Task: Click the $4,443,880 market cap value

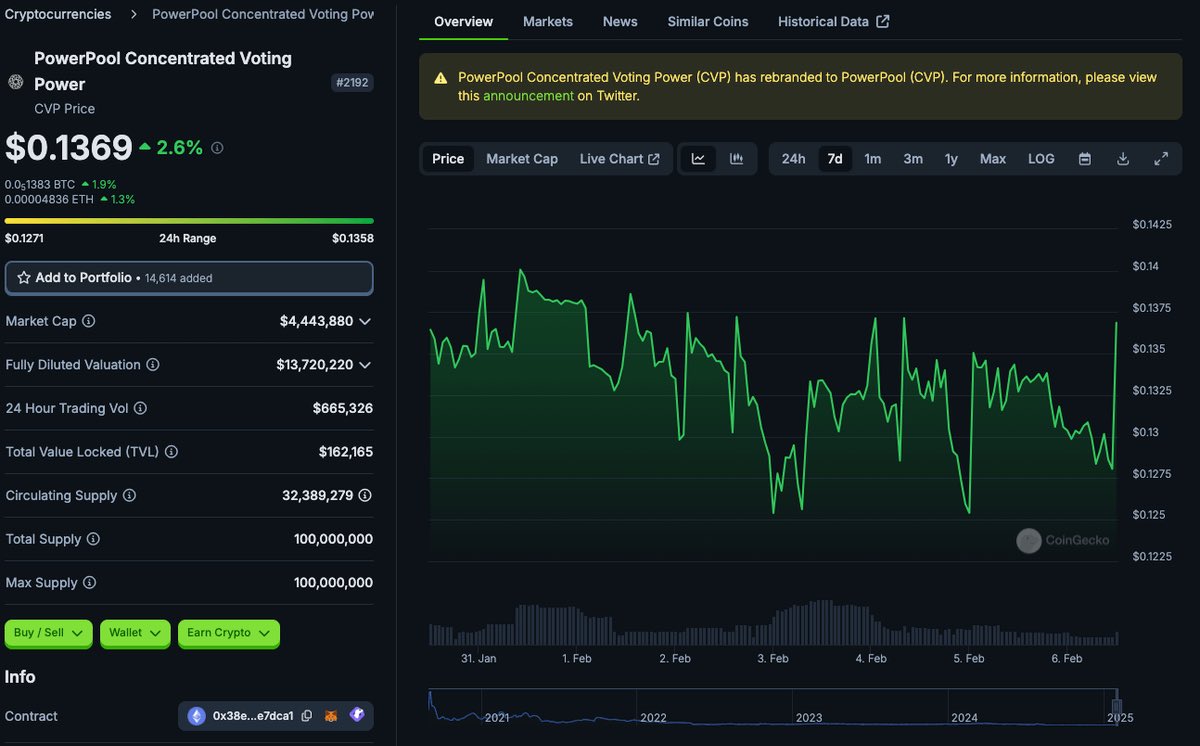Action: pyautogui.click(x=316, y=321)
